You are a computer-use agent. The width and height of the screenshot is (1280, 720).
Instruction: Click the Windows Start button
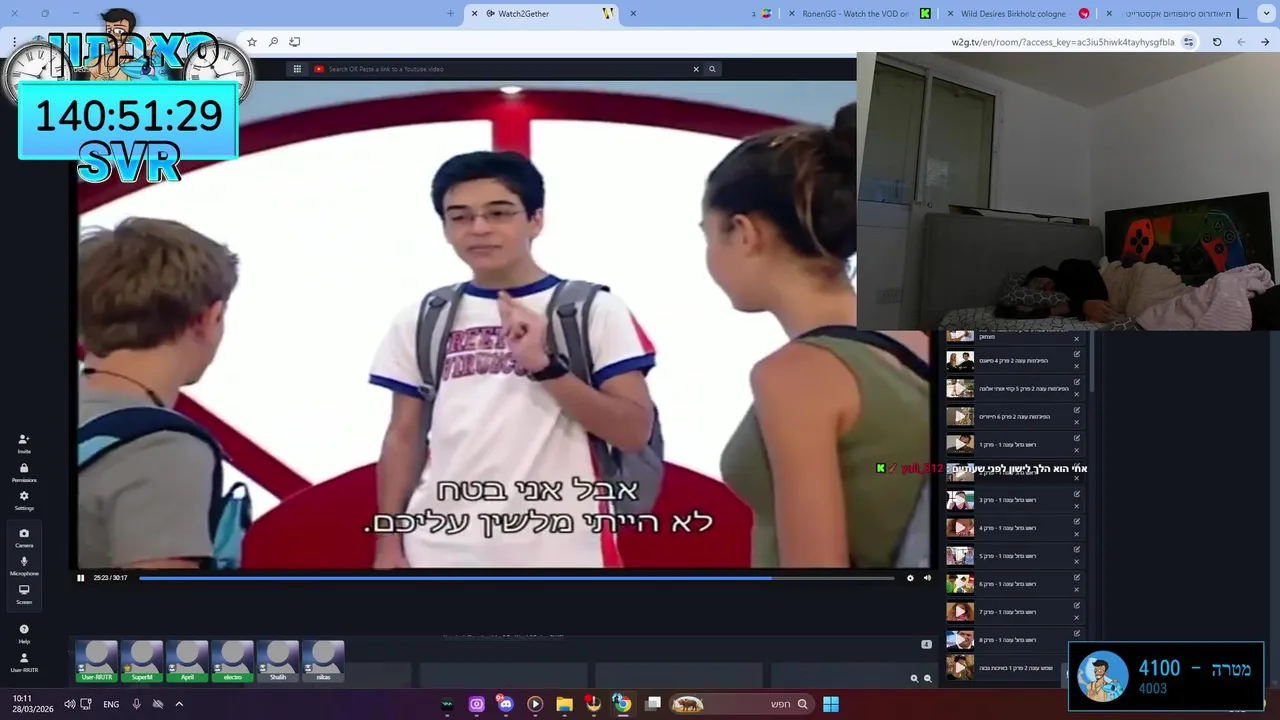point(831,704)
